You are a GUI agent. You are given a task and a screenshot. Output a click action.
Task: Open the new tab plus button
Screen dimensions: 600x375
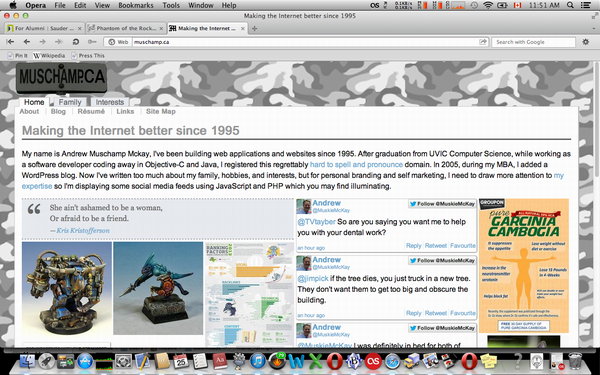[x=254, y=28]
